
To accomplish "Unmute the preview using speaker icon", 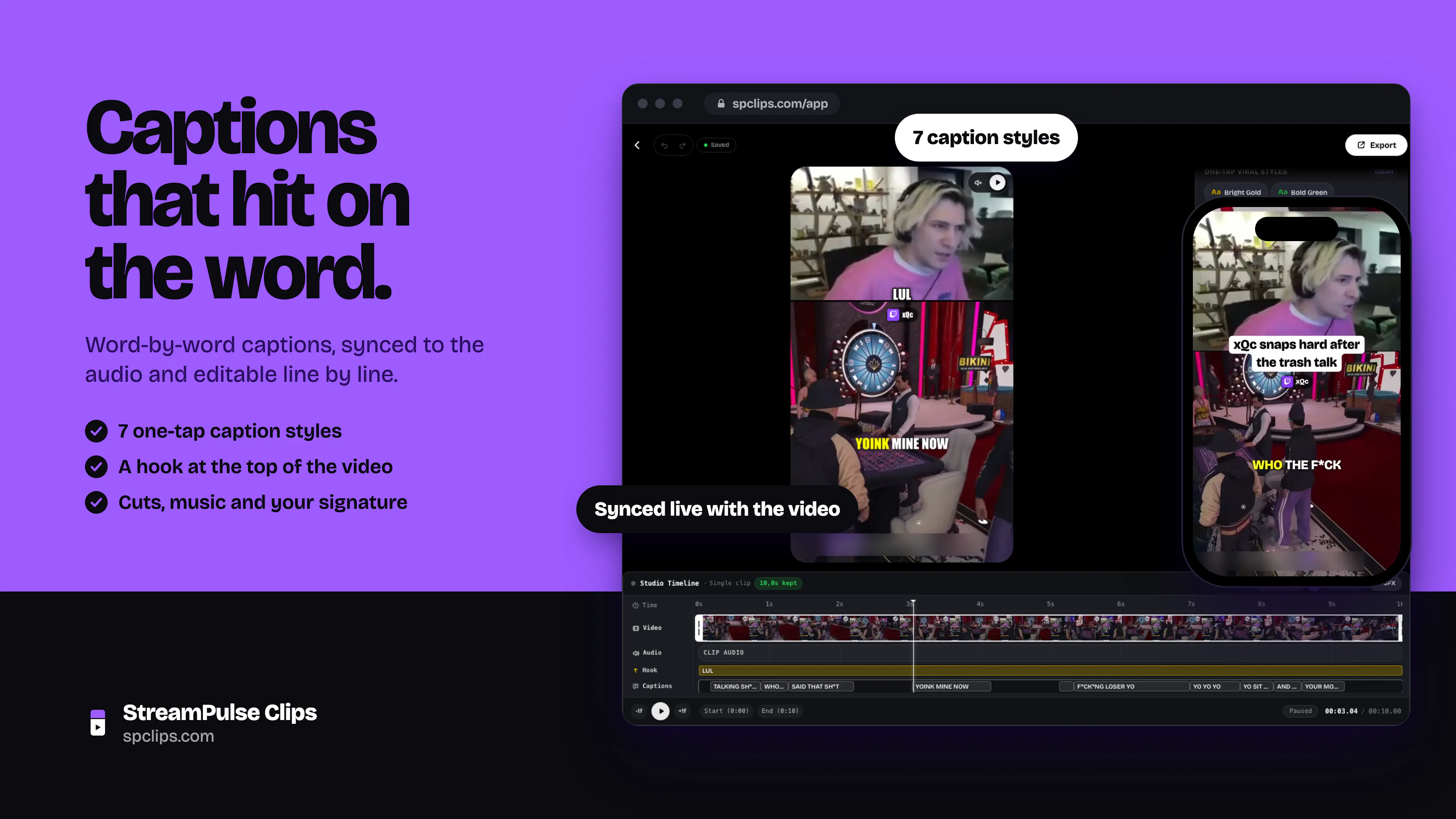I will (x=978, y=182).
